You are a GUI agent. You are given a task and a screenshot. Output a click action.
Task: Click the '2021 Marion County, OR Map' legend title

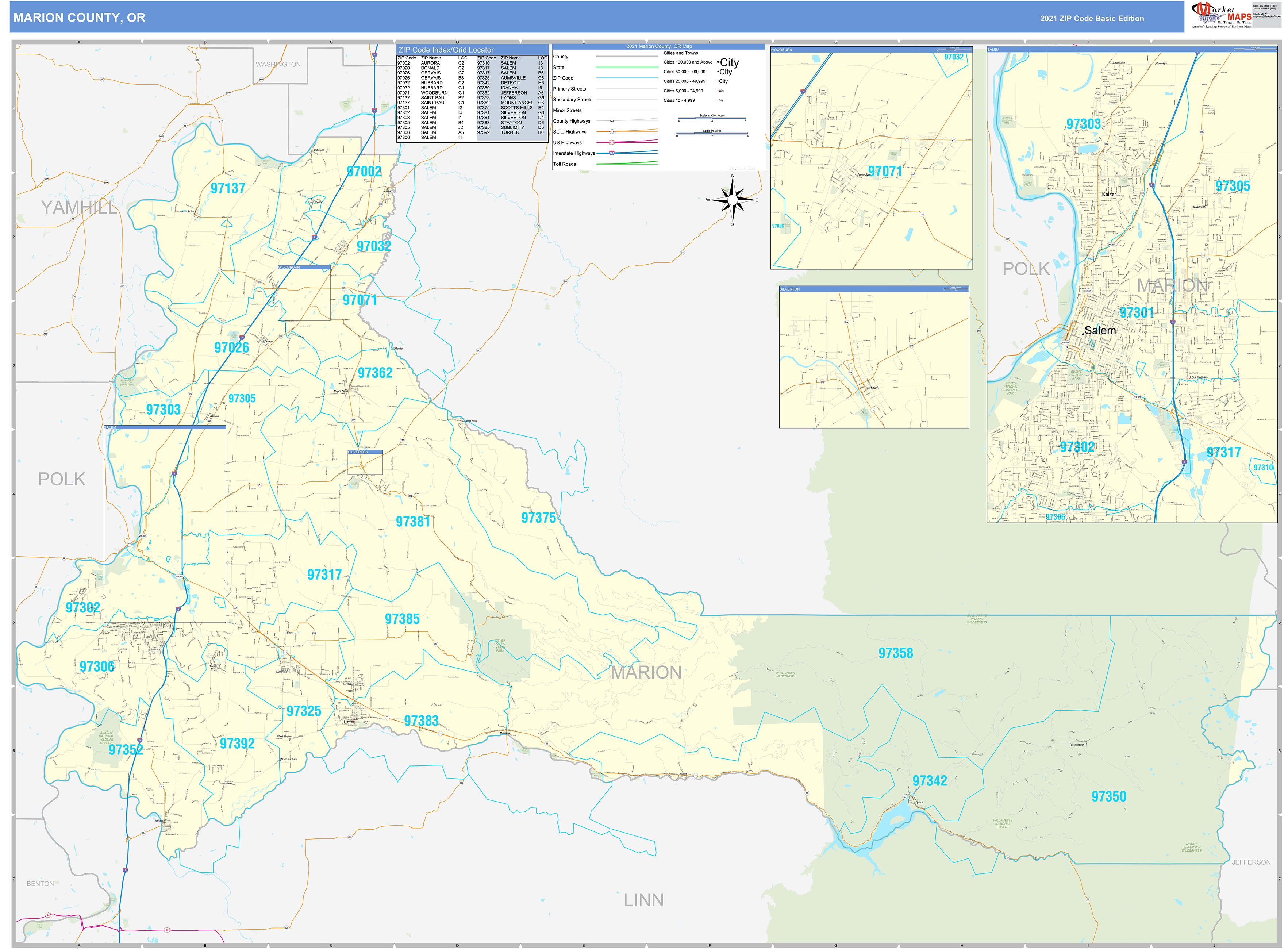click(658, 46)
